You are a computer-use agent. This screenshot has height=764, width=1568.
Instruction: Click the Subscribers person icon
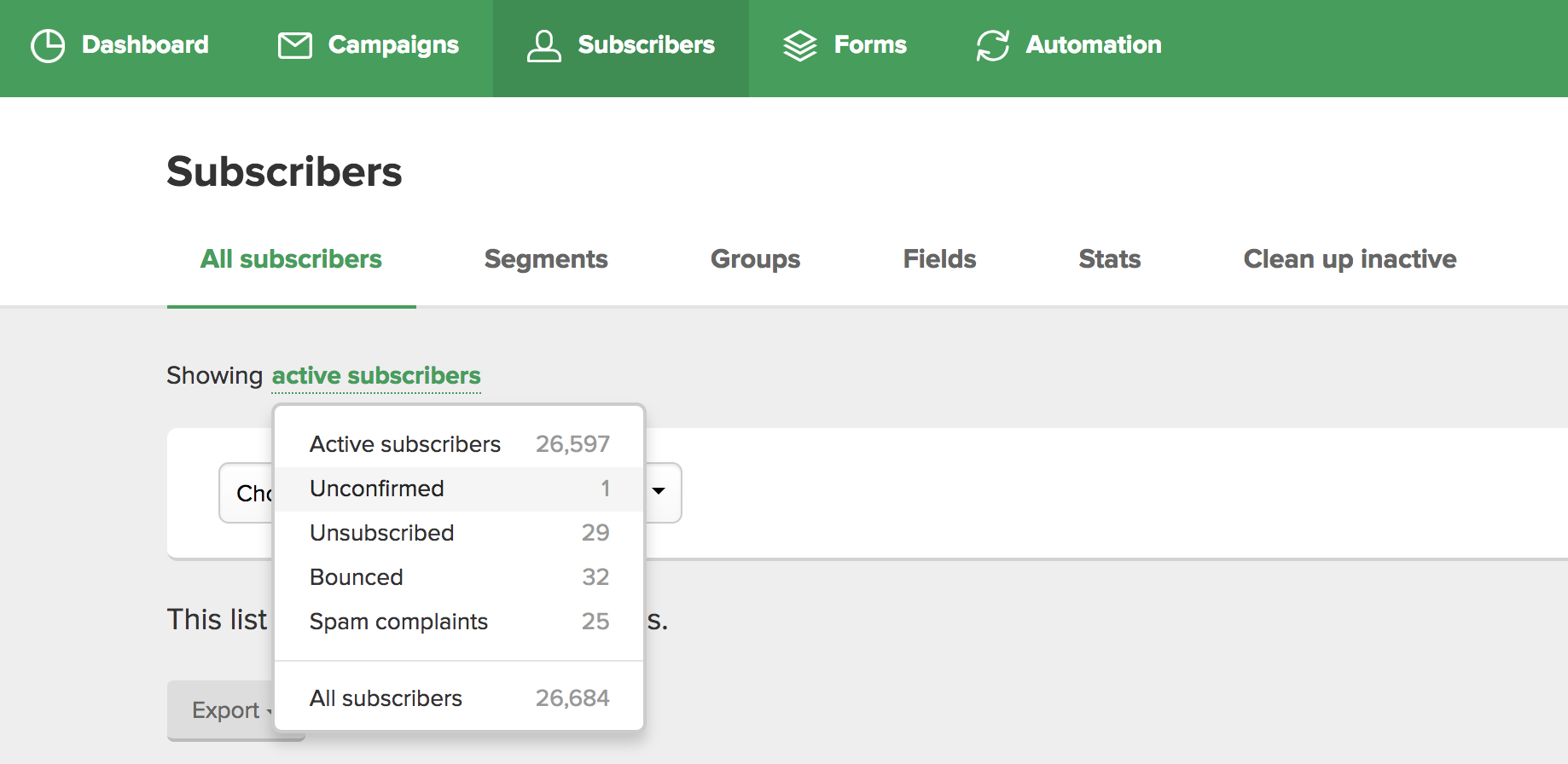coord(543,45)
